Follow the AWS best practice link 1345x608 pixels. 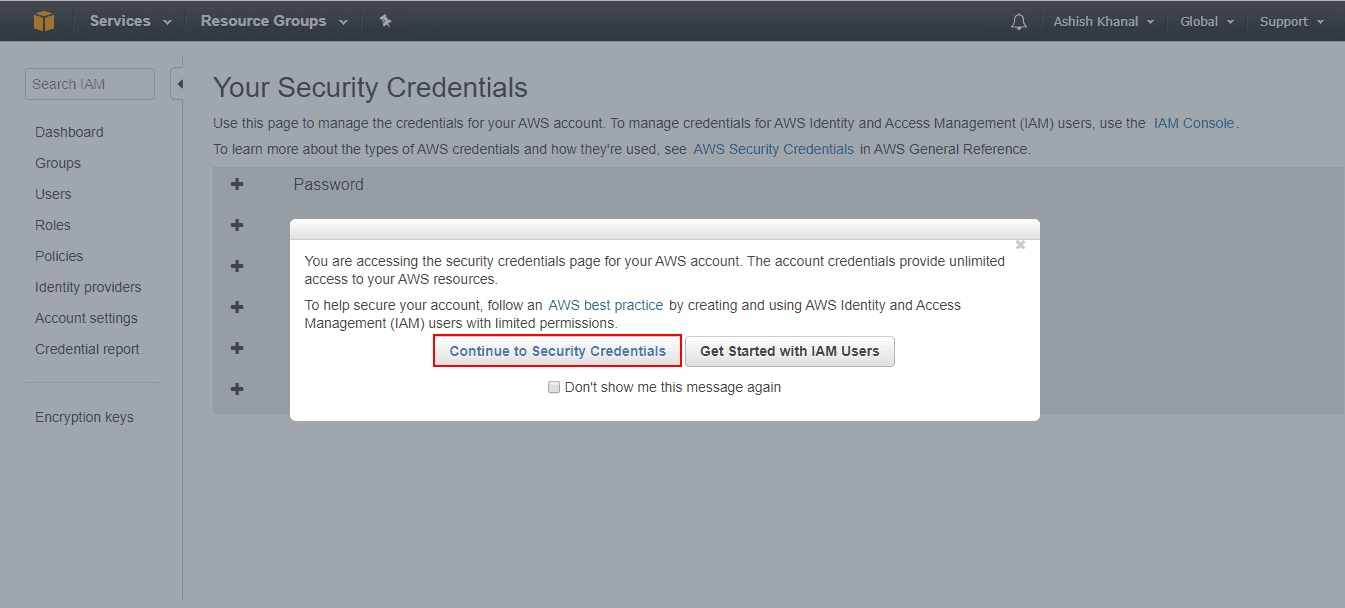[x=605, y=305]
